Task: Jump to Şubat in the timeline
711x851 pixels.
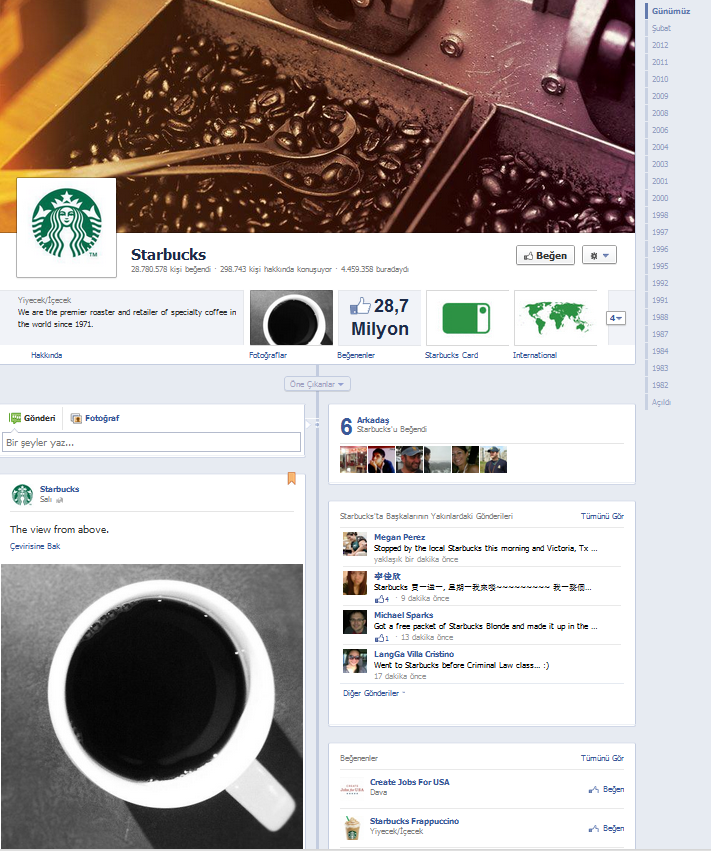Action: [661, 28]
